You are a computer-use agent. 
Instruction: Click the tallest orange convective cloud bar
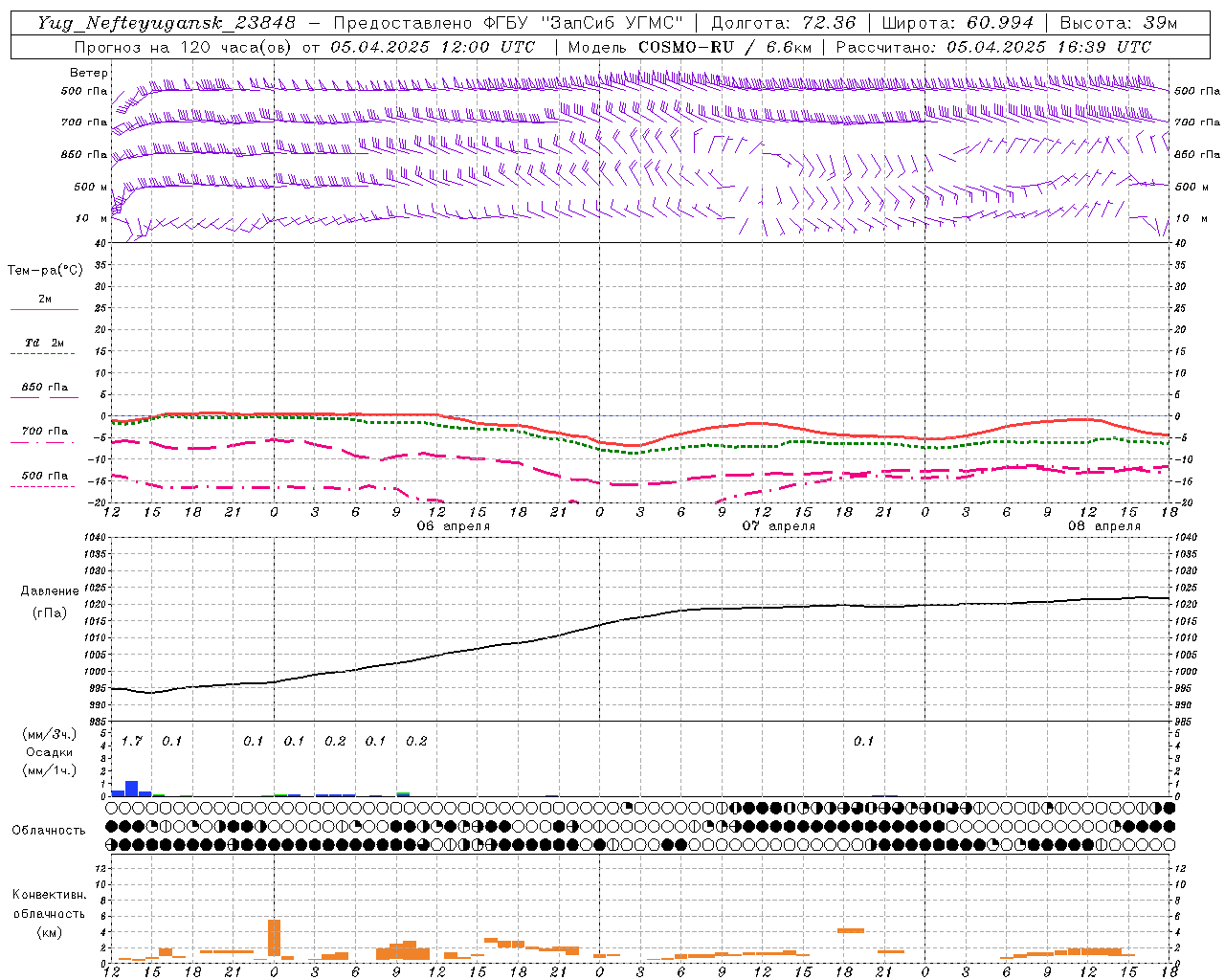[x=274, y=938]
